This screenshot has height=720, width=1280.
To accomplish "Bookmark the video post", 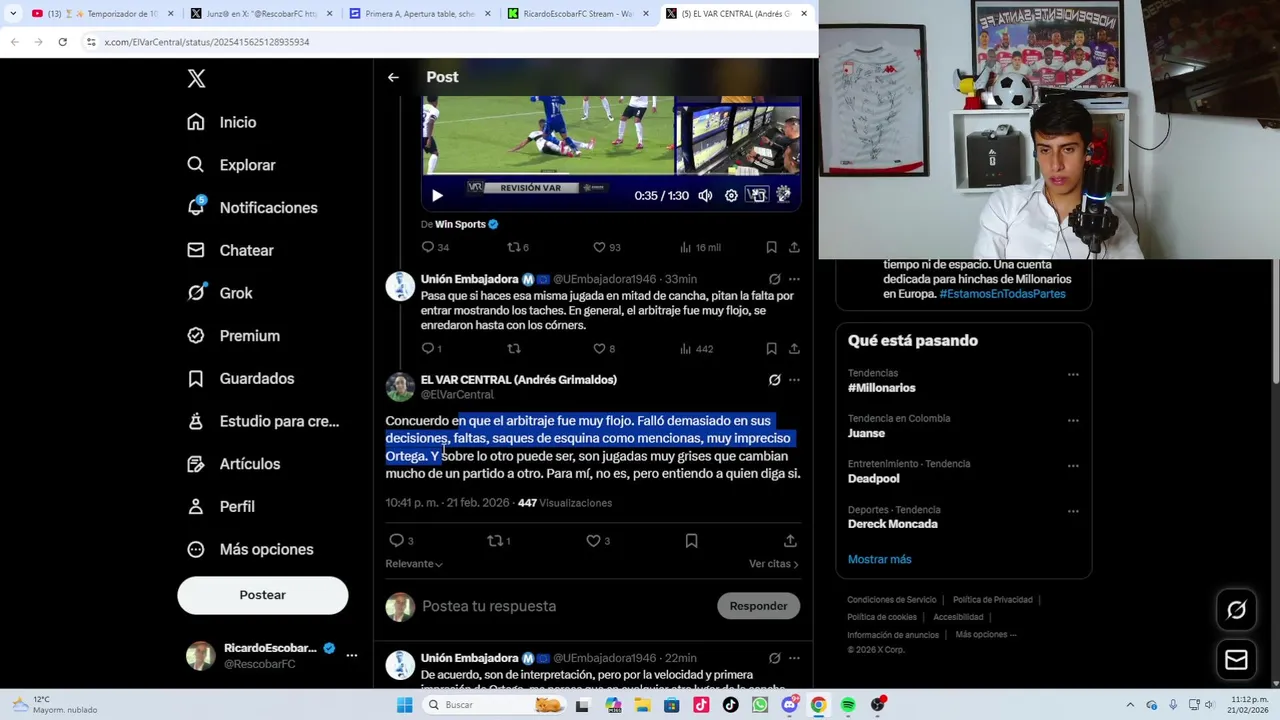I will 771,247.
